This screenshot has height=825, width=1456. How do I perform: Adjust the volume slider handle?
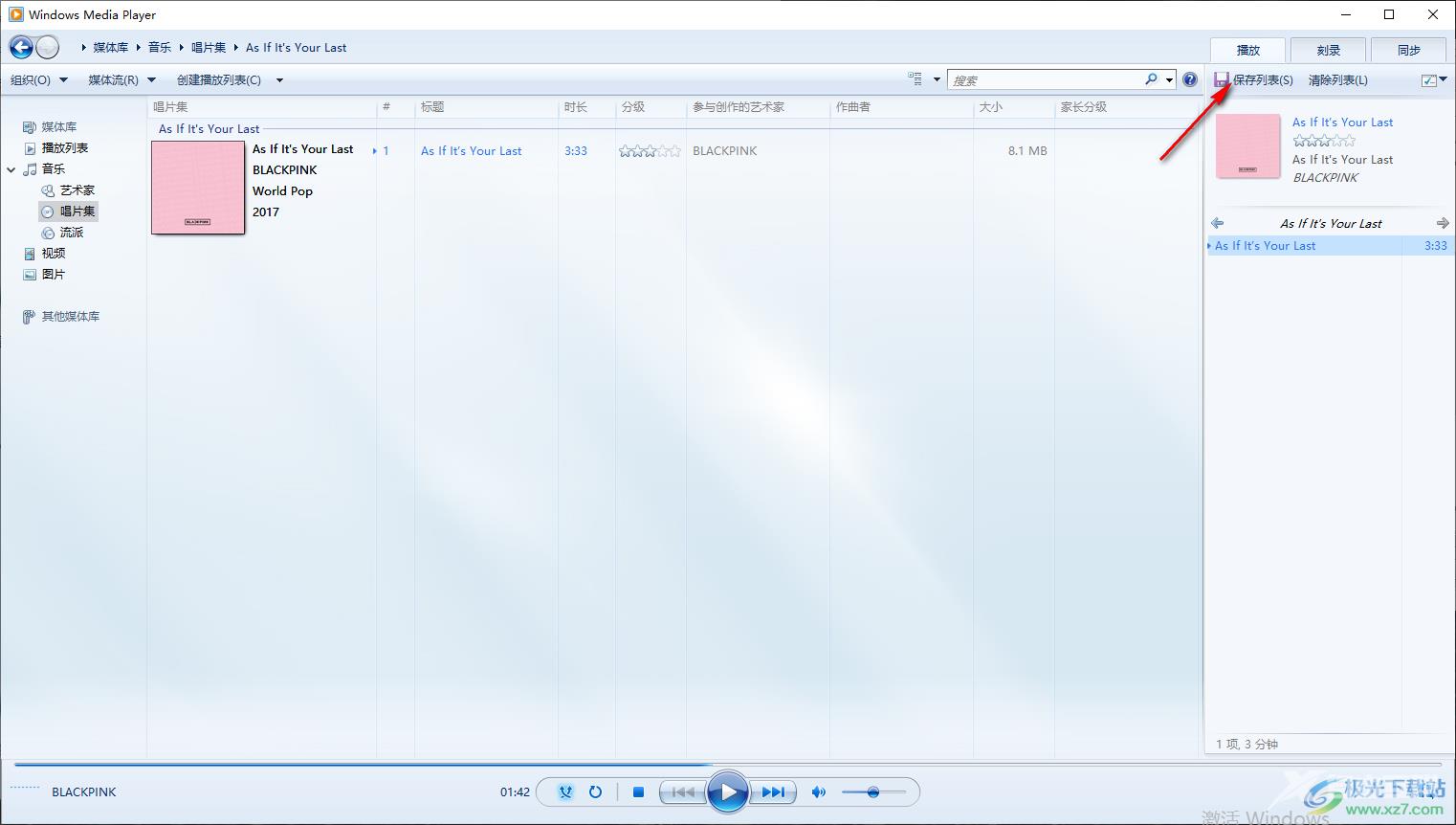[x=872, y=792]
